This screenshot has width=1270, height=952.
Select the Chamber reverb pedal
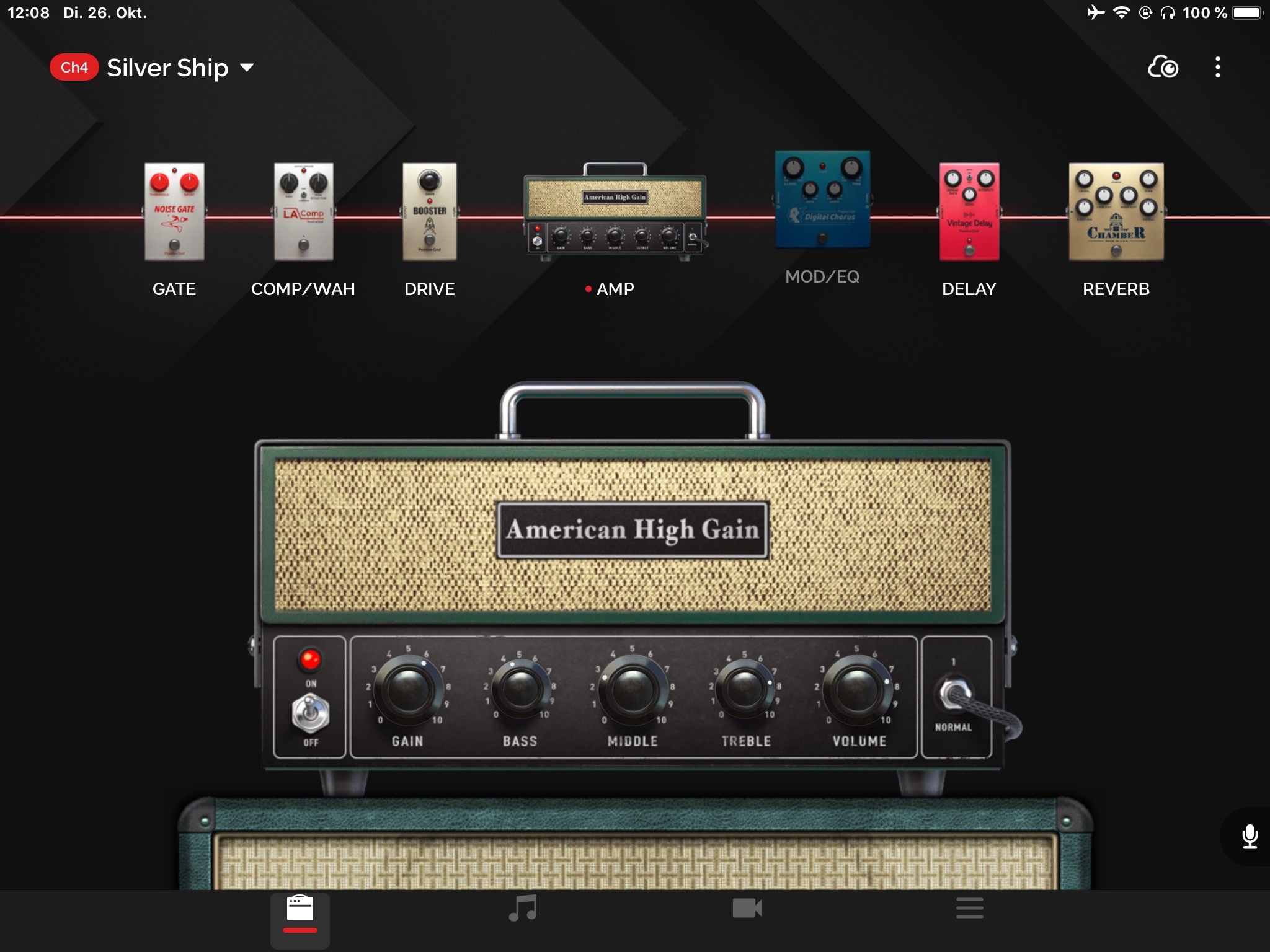pos(1116,212)
